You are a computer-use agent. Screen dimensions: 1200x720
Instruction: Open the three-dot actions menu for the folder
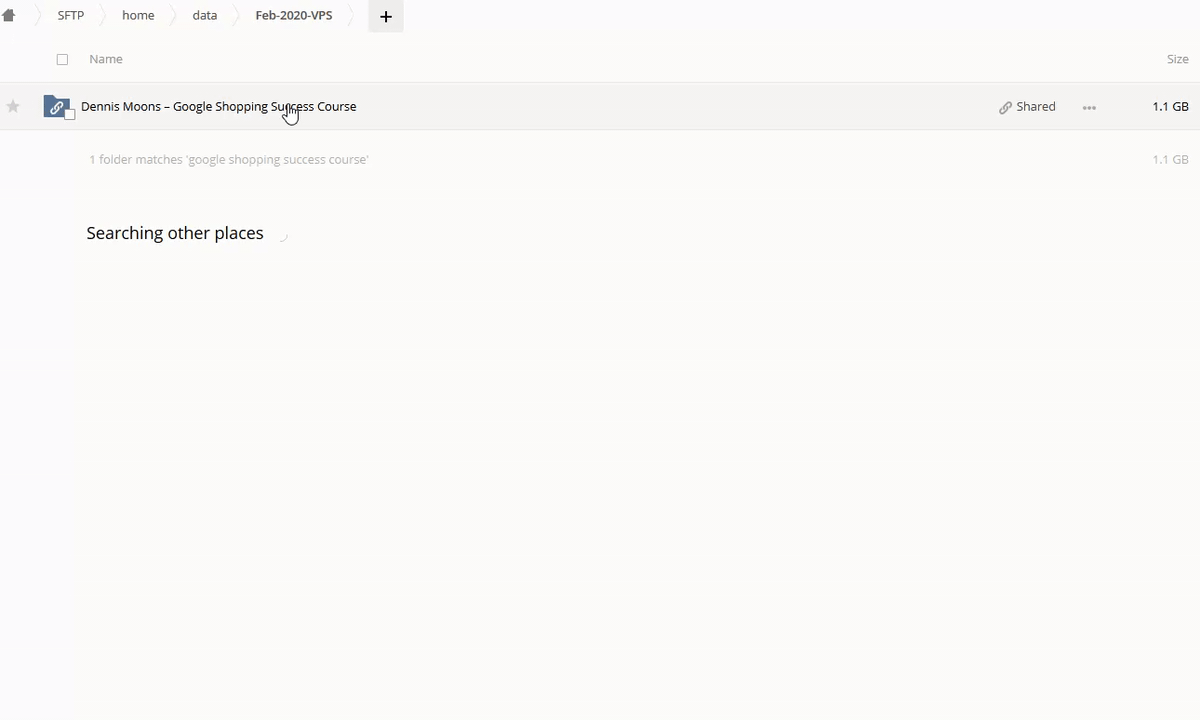[x=1089, y=107]
